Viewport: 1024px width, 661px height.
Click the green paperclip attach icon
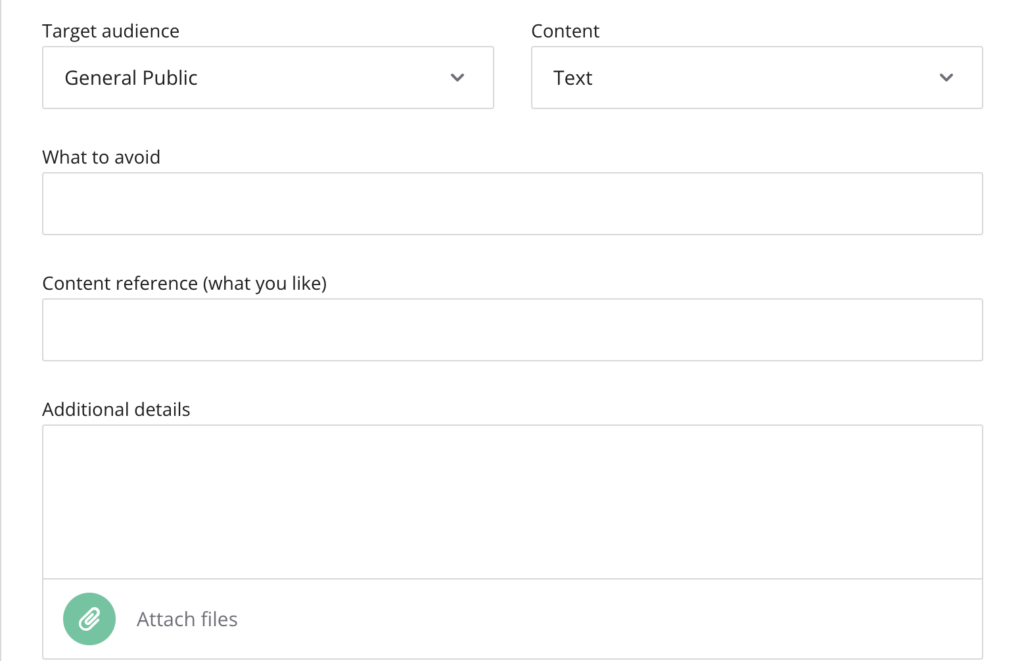[x=89, y=619]
